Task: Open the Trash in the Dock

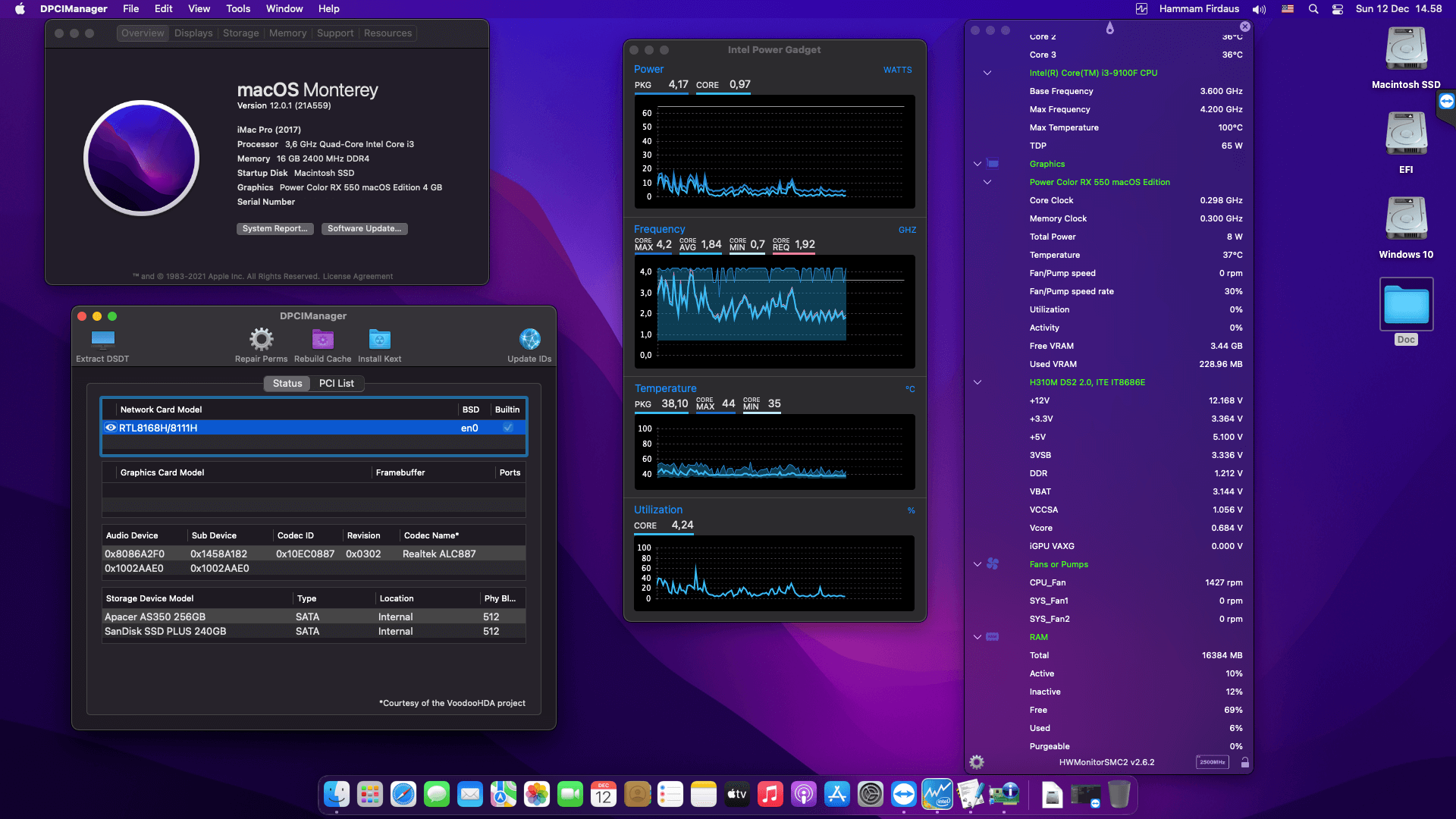Action: click(x=1119, y=794)
